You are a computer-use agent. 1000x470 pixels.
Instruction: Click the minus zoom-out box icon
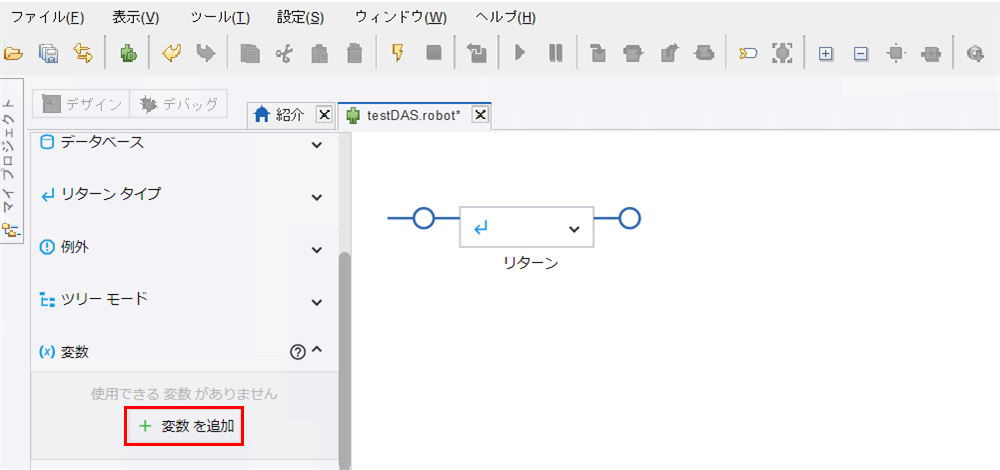pos(861,54)
